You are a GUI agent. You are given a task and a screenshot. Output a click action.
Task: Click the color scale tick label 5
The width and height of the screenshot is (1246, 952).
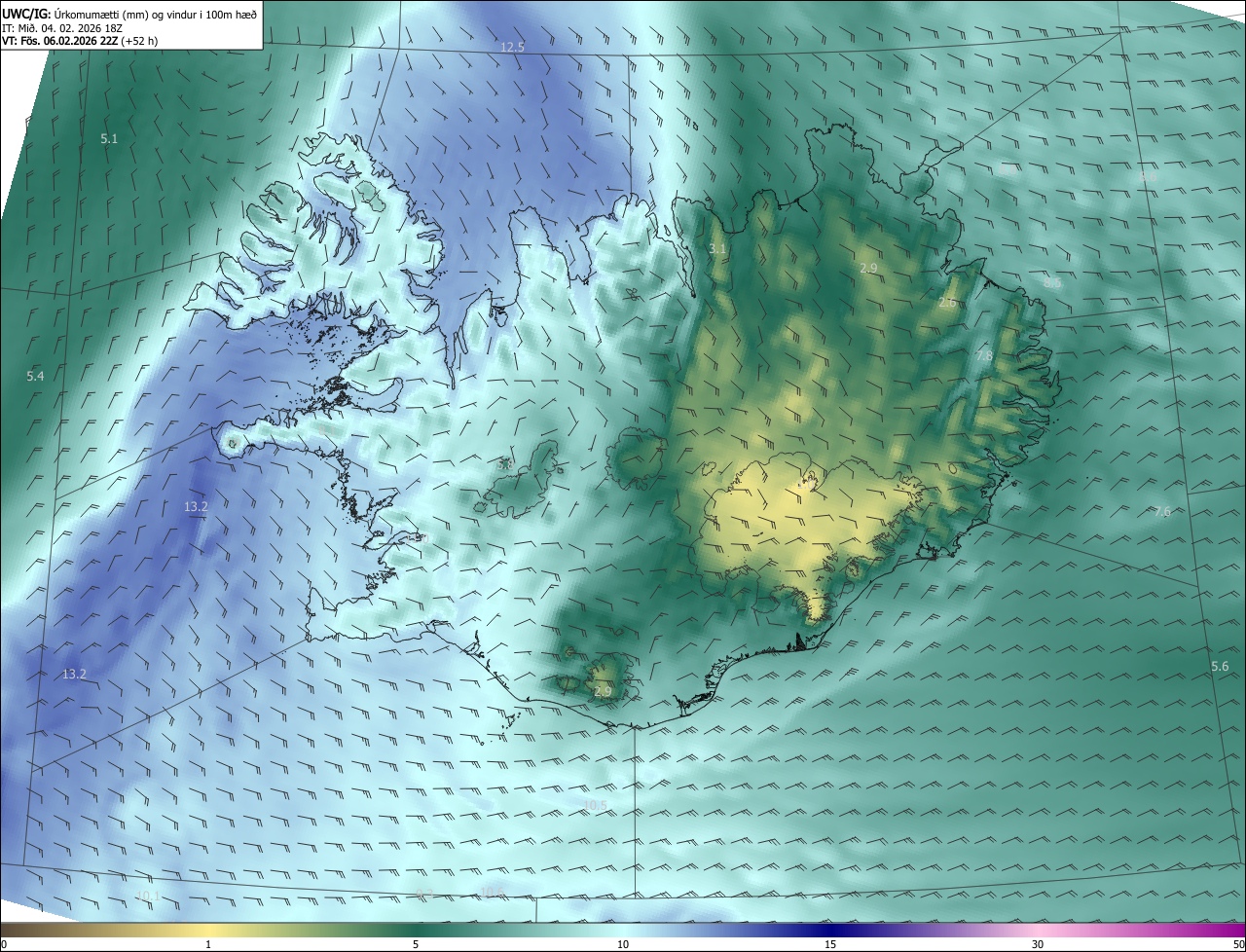[x=416, y=944]
